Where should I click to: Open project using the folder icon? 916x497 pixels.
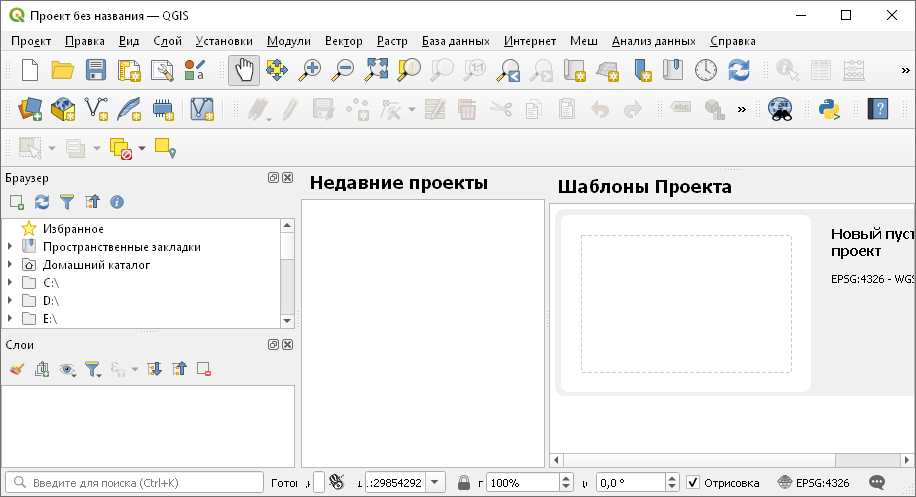pos(63,70)
